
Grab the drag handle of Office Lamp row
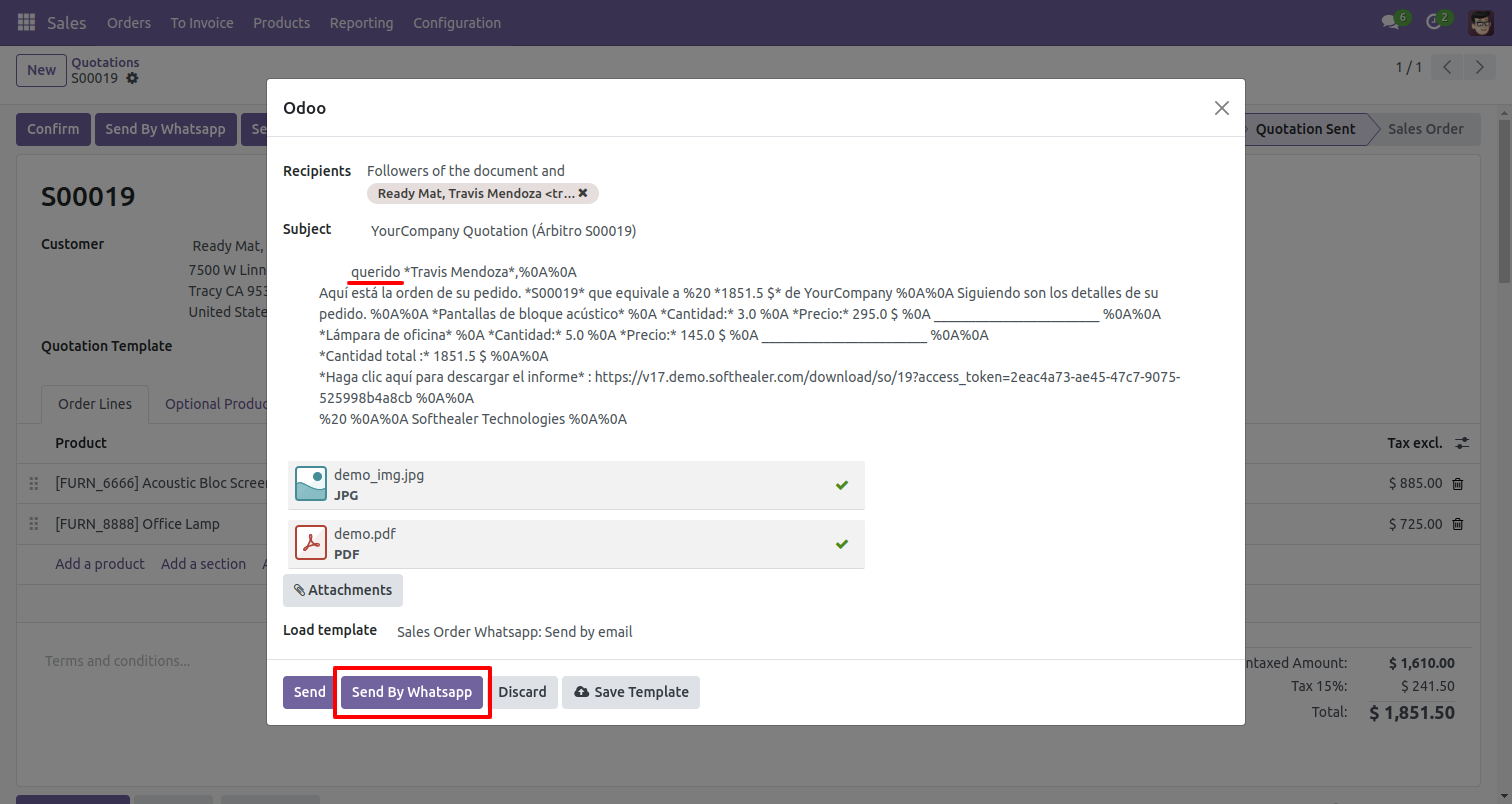pyautogui.click(x=33, y=524)
